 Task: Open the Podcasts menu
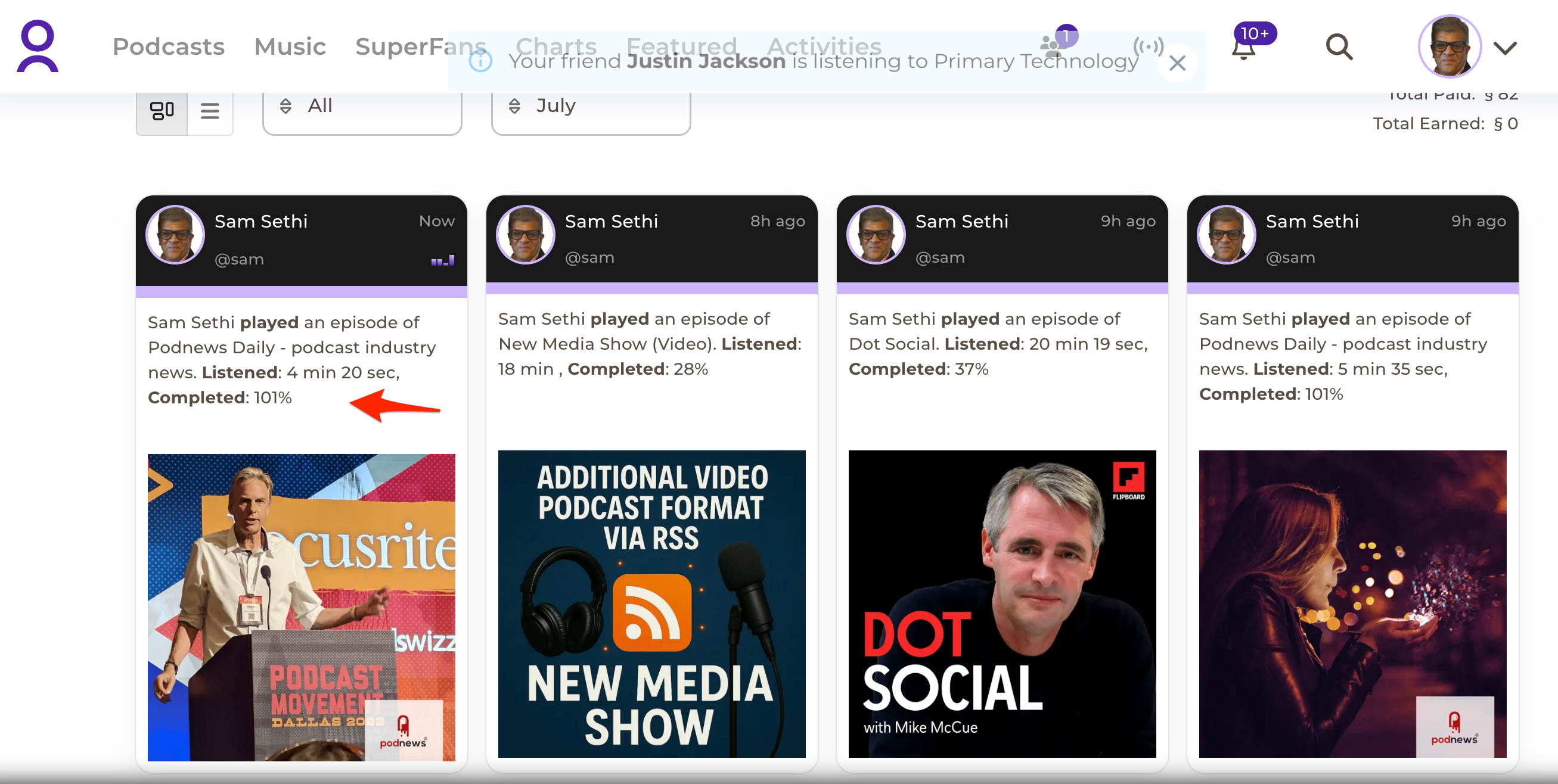tap(168, 46)
